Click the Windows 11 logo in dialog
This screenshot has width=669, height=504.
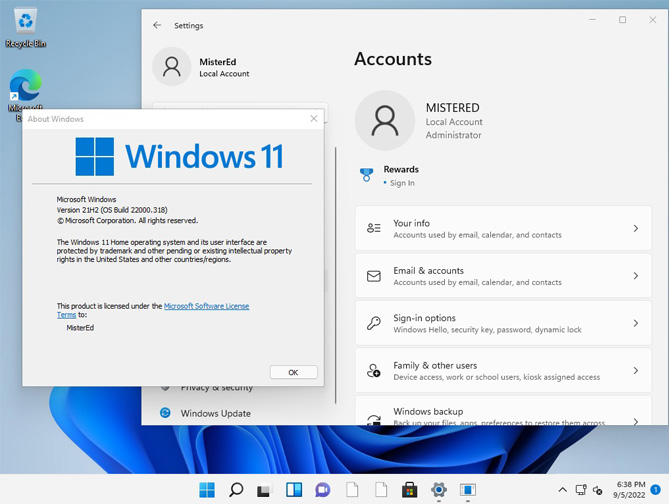click(x=179, y=157)
